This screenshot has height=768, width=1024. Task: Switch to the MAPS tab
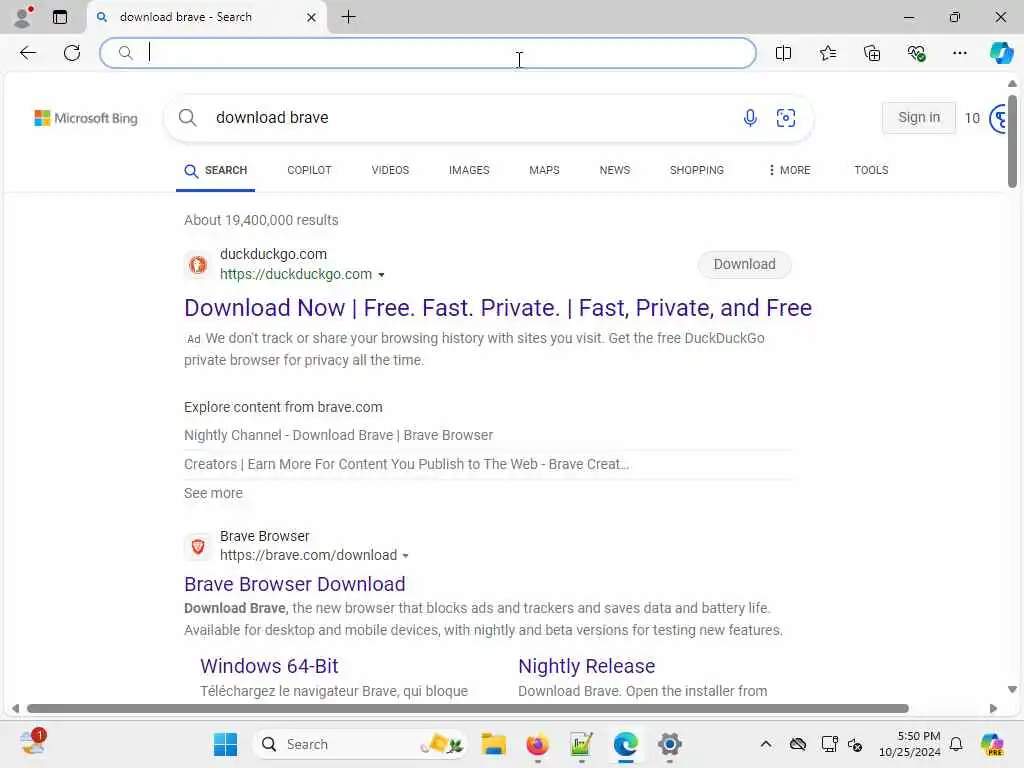(x=544, y=170)
